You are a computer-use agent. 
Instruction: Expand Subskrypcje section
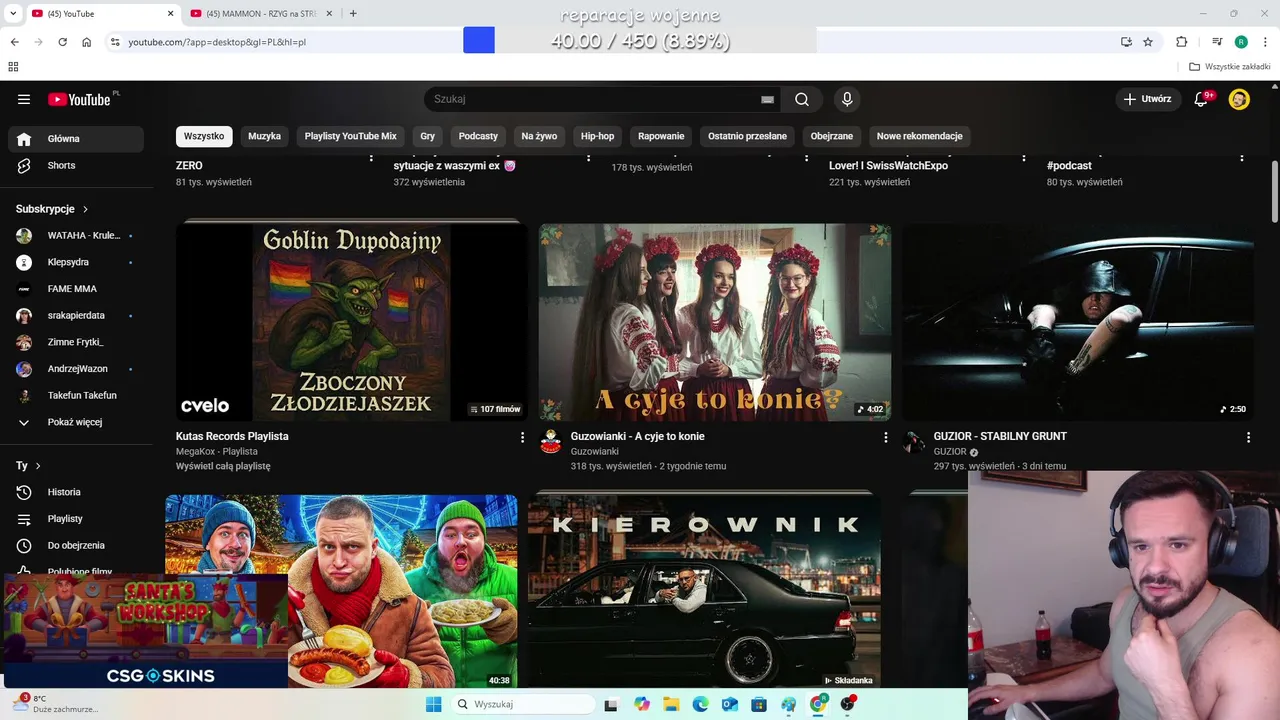click(52, 209)
